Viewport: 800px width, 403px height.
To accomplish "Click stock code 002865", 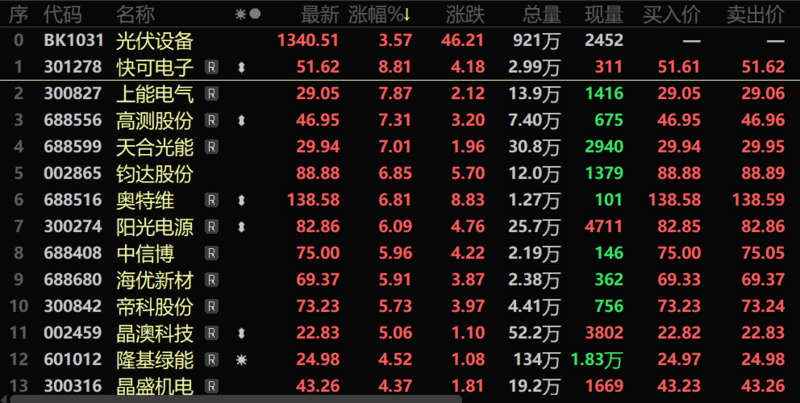I will [x=73, y=173].
